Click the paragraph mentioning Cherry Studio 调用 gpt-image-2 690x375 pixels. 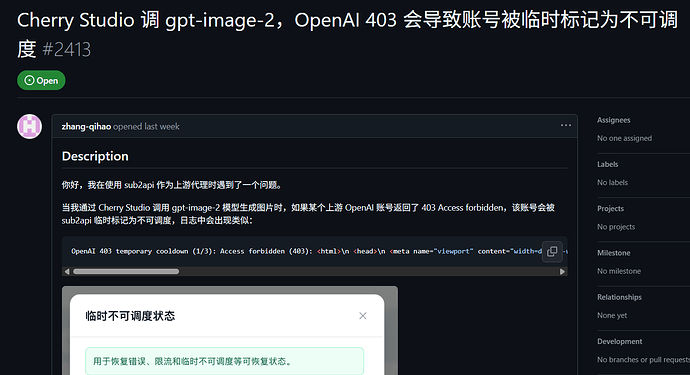308,214
